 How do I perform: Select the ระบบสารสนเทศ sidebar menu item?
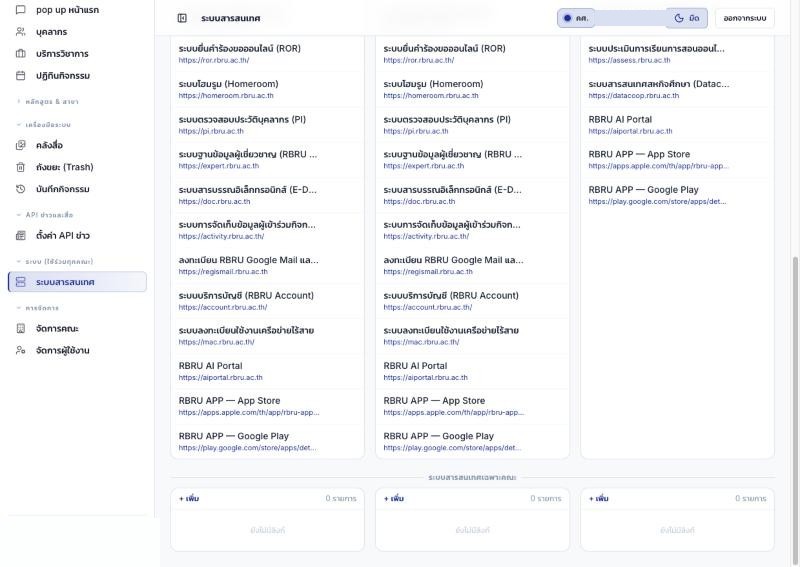[78, 282]
